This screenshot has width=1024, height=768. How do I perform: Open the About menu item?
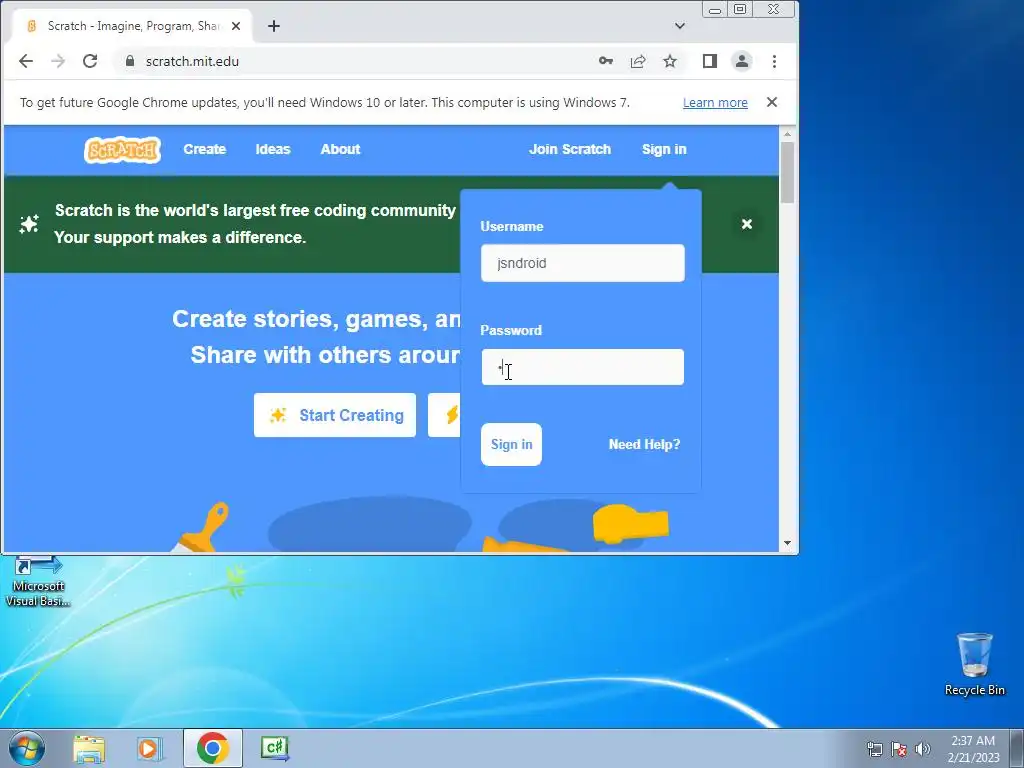(x=340, y=149)
